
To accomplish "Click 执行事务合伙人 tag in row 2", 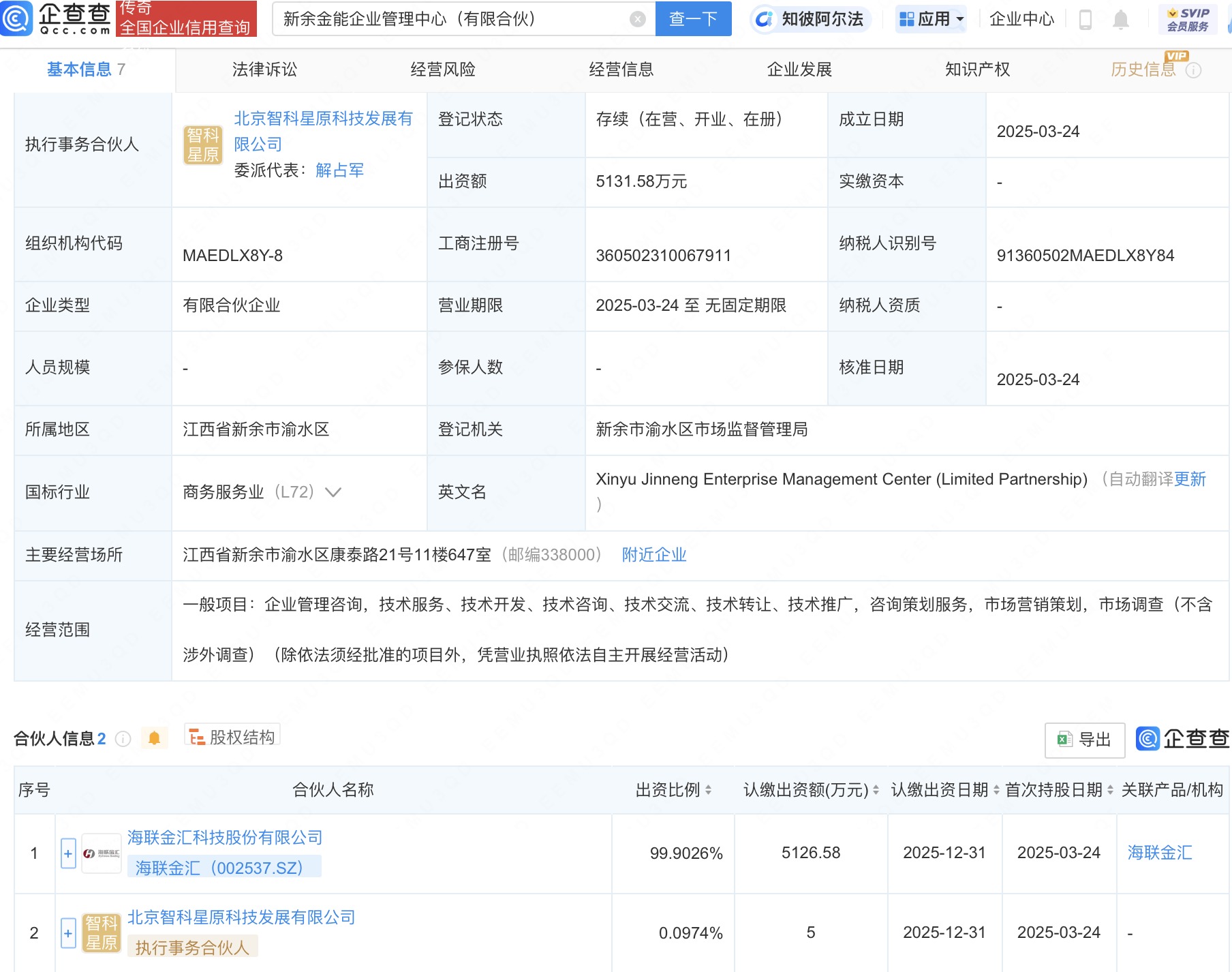I will click(x=192, y=947).
